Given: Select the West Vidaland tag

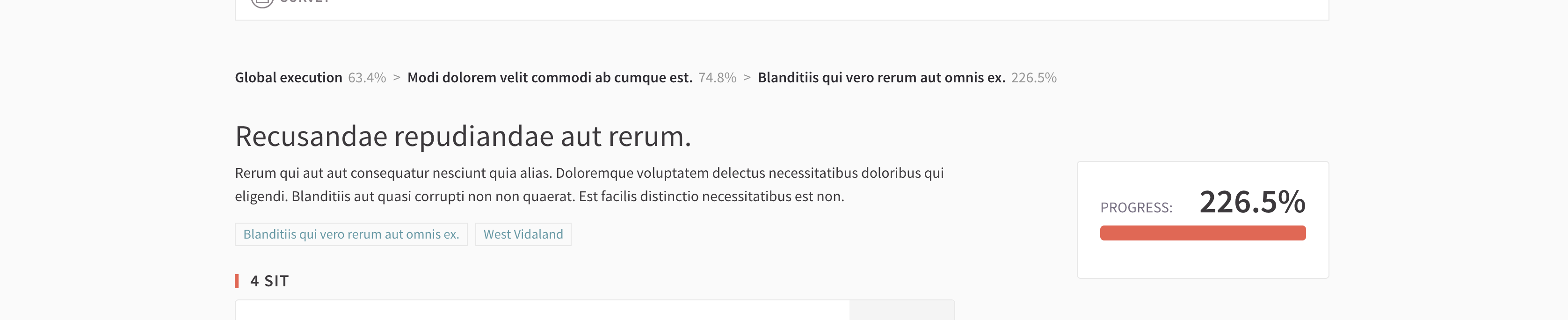Looking at the screenshot, I should coord(523,234).
